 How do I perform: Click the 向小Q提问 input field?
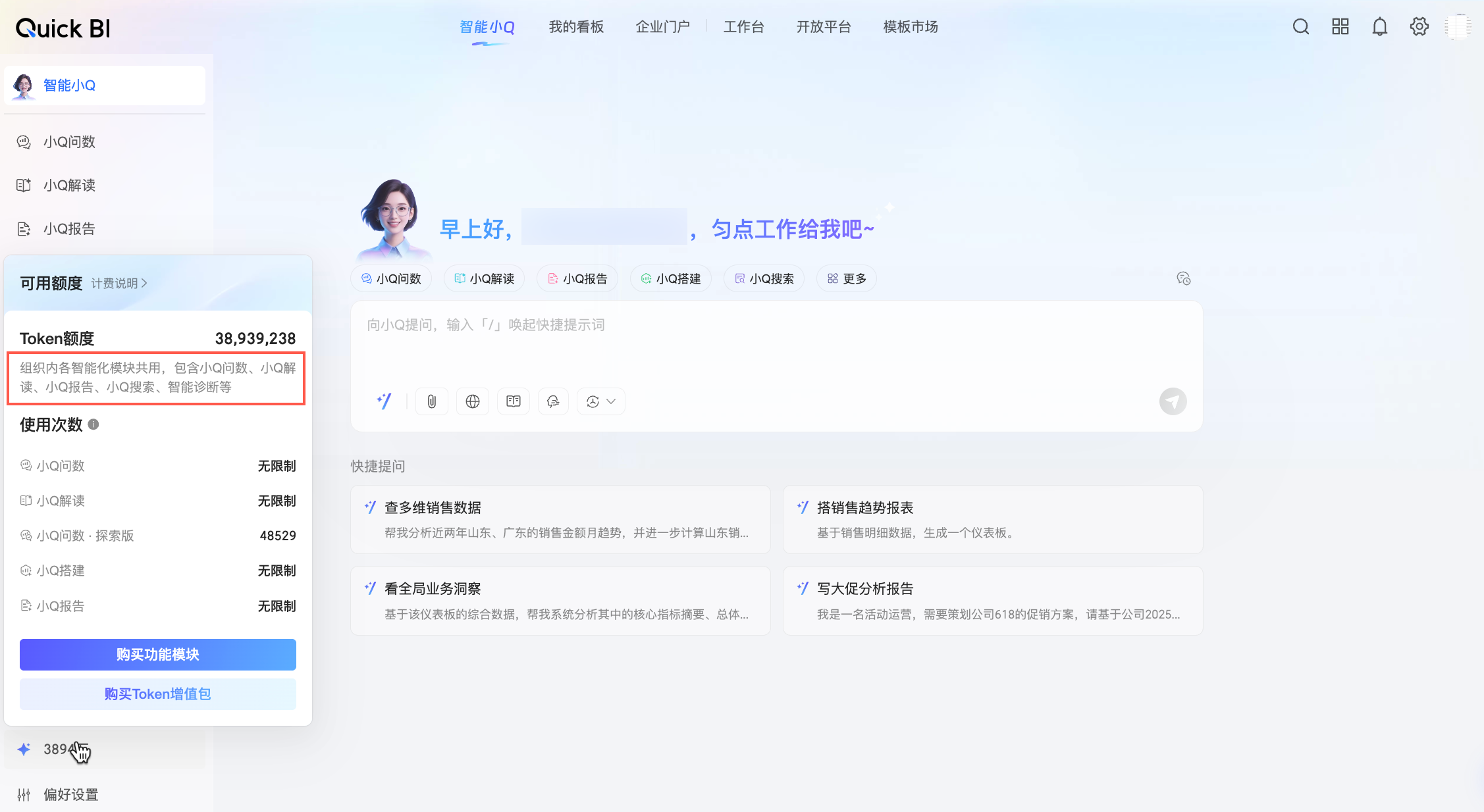click(x=757, y=342)
